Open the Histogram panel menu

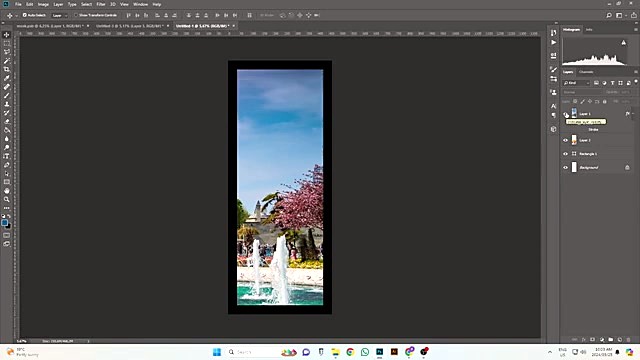pos(636,30)
